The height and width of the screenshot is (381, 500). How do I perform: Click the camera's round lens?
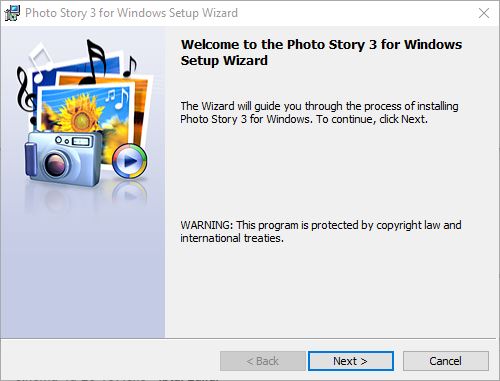(x=55, y=164)
